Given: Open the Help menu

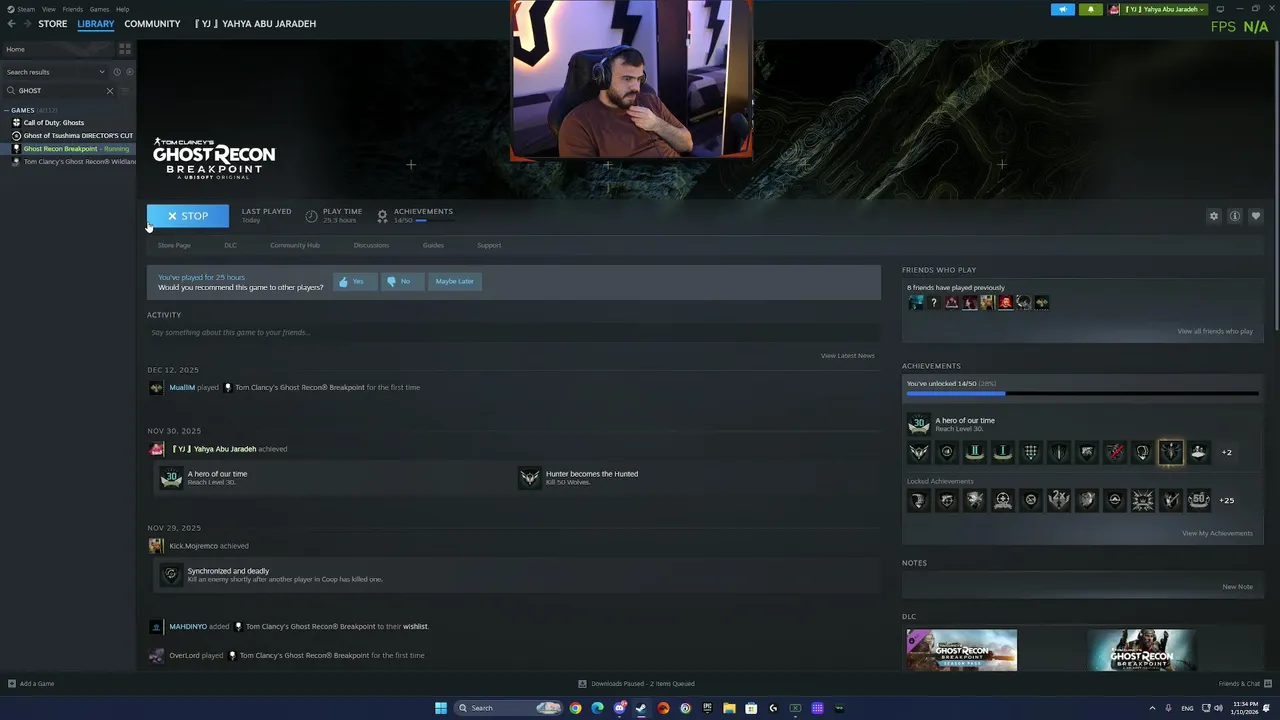Looking at the screenshot, I should 122,9.
